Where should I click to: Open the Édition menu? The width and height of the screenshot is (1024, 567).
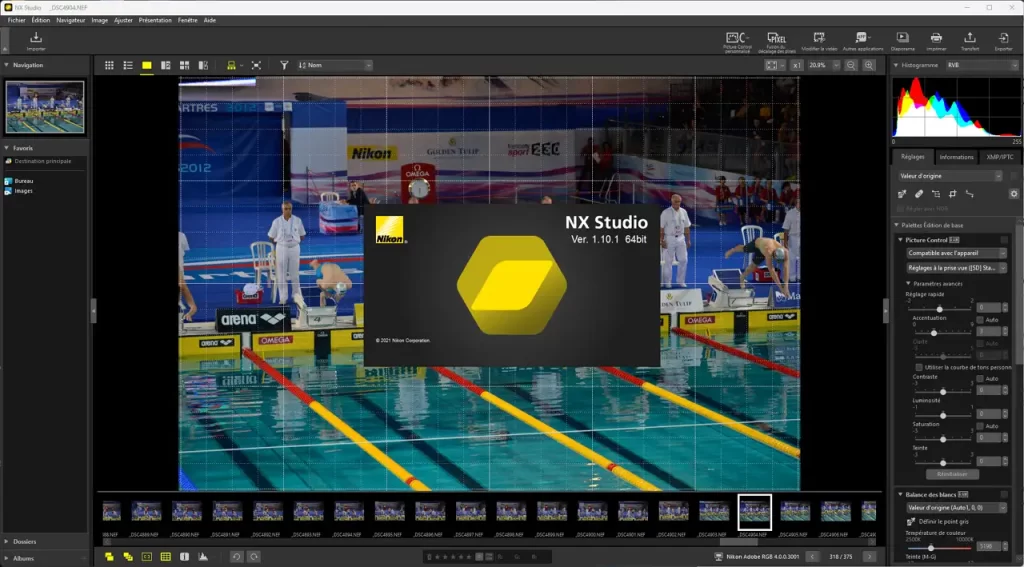point(40,20)
